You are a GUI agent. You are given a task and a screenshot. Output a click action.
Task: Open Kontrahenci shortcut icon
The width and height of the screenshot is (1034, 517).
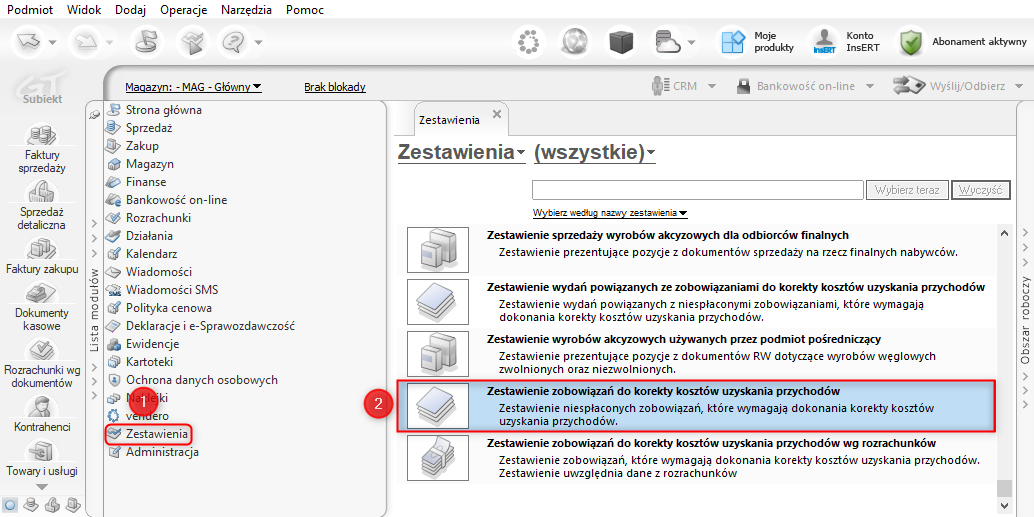(x=42, y=407)
